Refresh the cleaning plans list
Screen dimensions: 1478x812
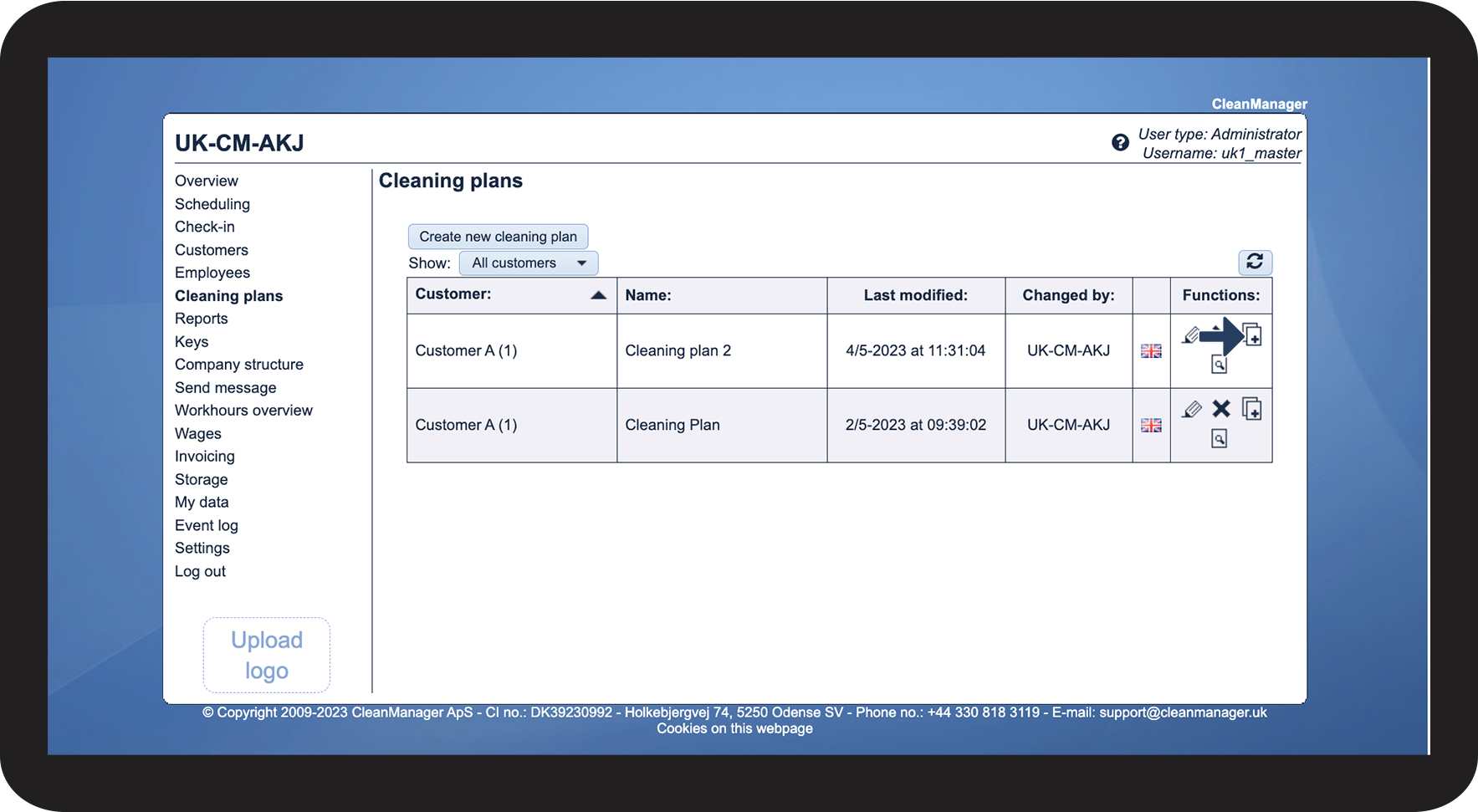pyautogui.click(x=1255, y=262)
